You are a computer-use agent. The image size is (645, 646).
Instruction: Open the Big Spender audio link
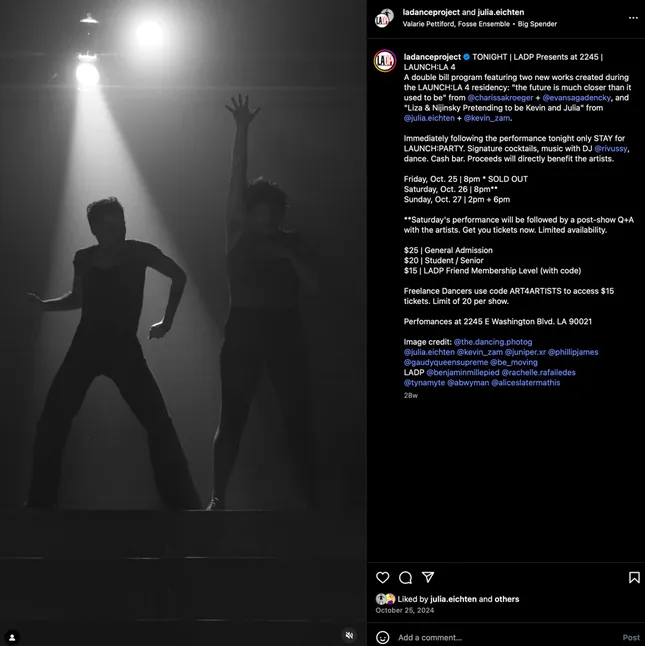(537, 24)
